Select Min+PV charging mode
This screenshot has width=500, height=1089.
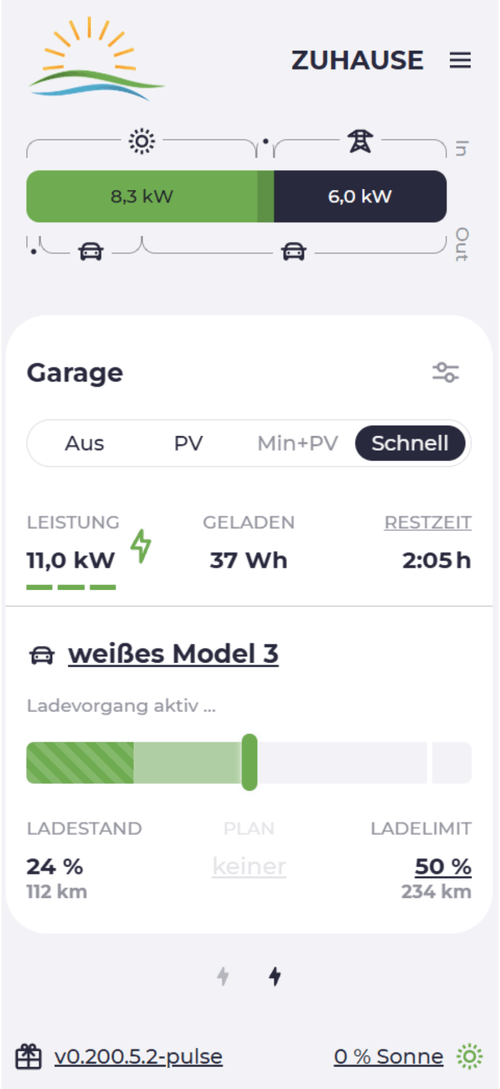point(298,443)
